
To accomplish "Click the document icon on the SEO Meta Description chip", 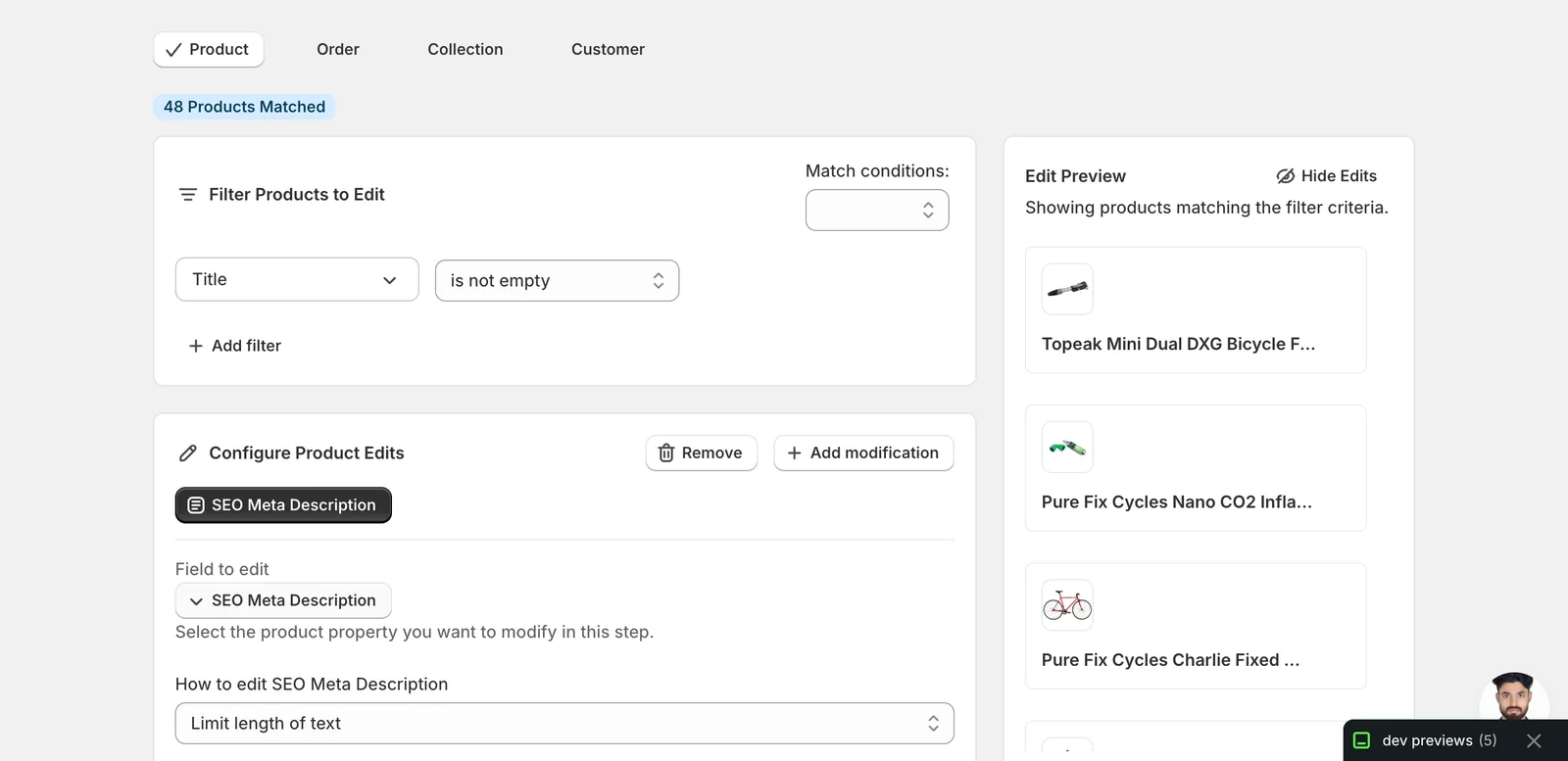I will [x=196, y=505].
